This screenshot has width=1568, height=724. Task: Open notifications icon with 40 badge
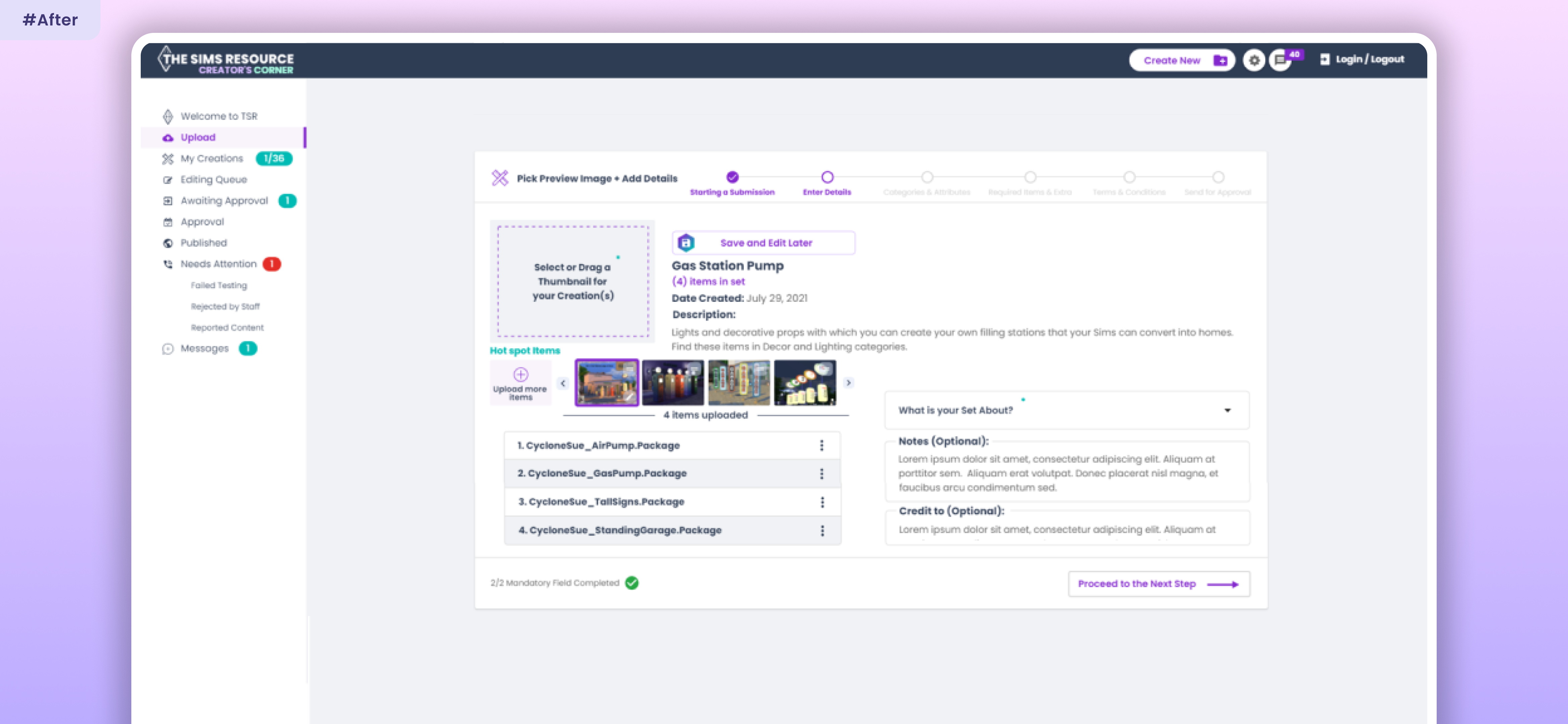1280,60
